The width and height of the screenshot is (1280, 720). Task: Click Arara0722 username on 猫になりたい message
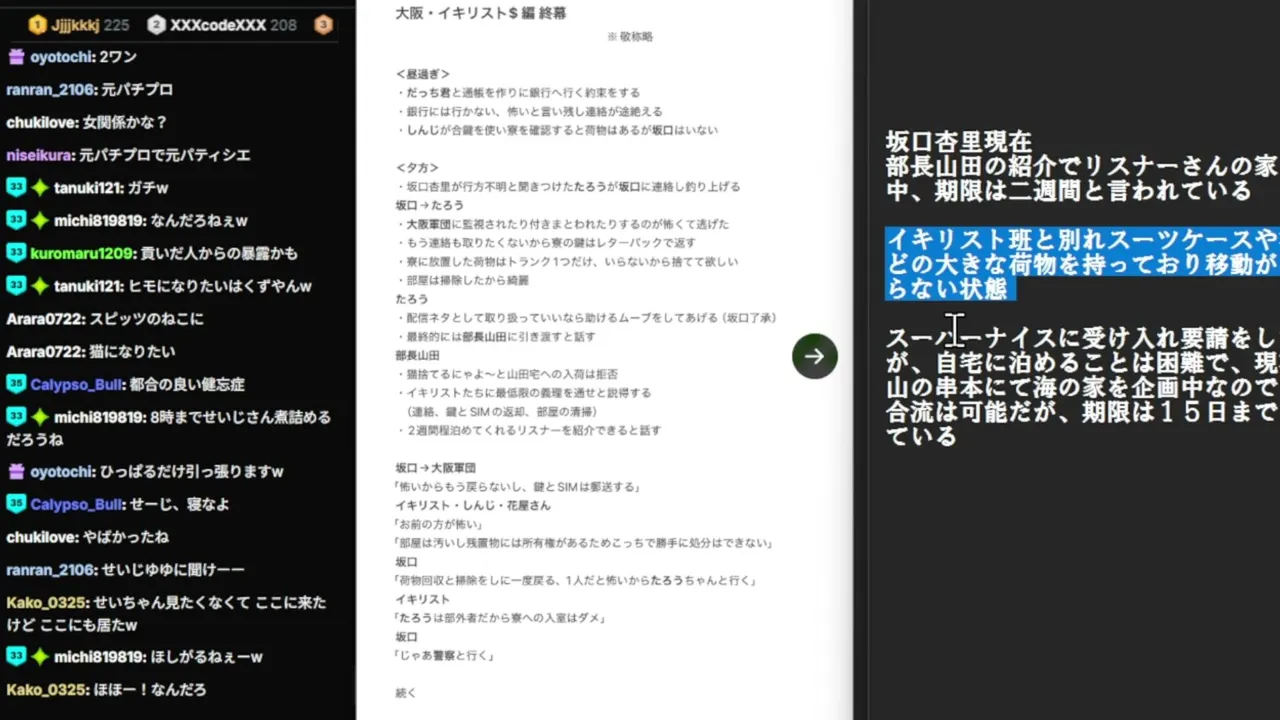[45, 351]
